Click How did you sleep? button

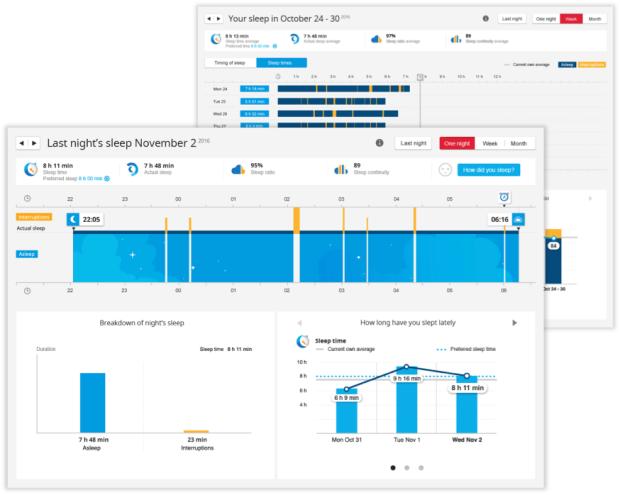coord(489,170)
